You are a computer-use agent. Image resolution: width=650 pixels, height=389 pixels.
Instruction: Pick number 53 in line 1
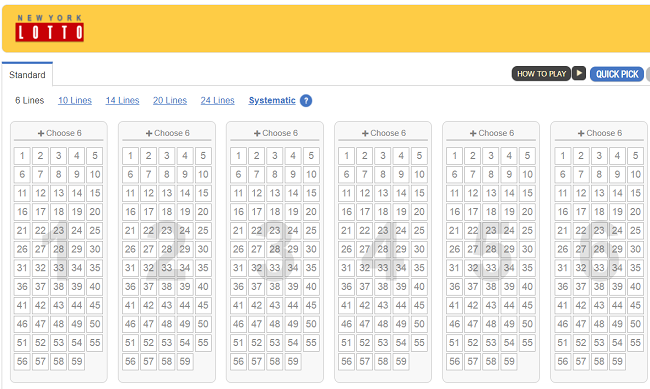58,343
